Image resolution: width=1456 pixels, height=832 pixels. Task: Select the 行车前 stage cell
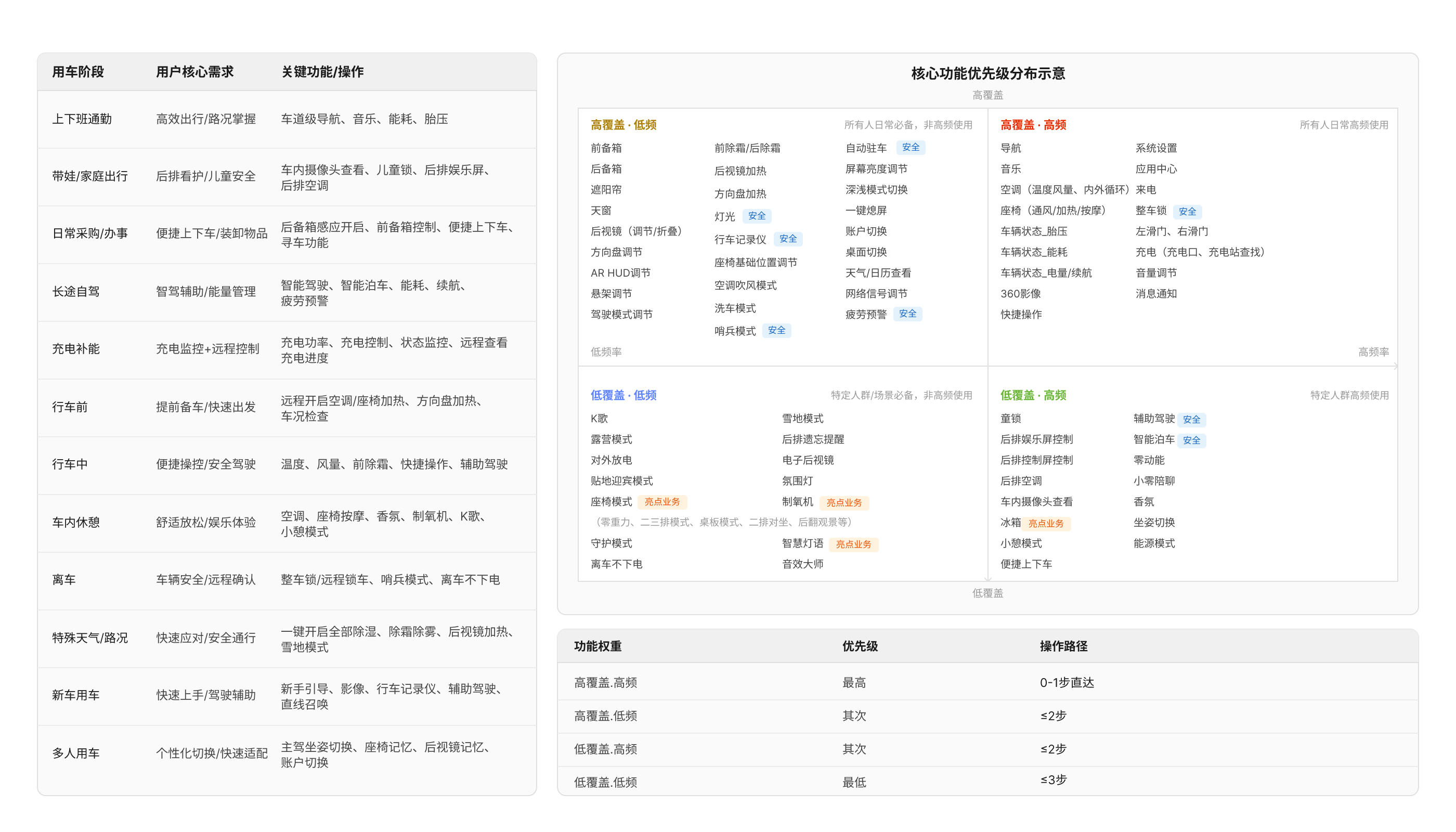(x=70, y=407)
